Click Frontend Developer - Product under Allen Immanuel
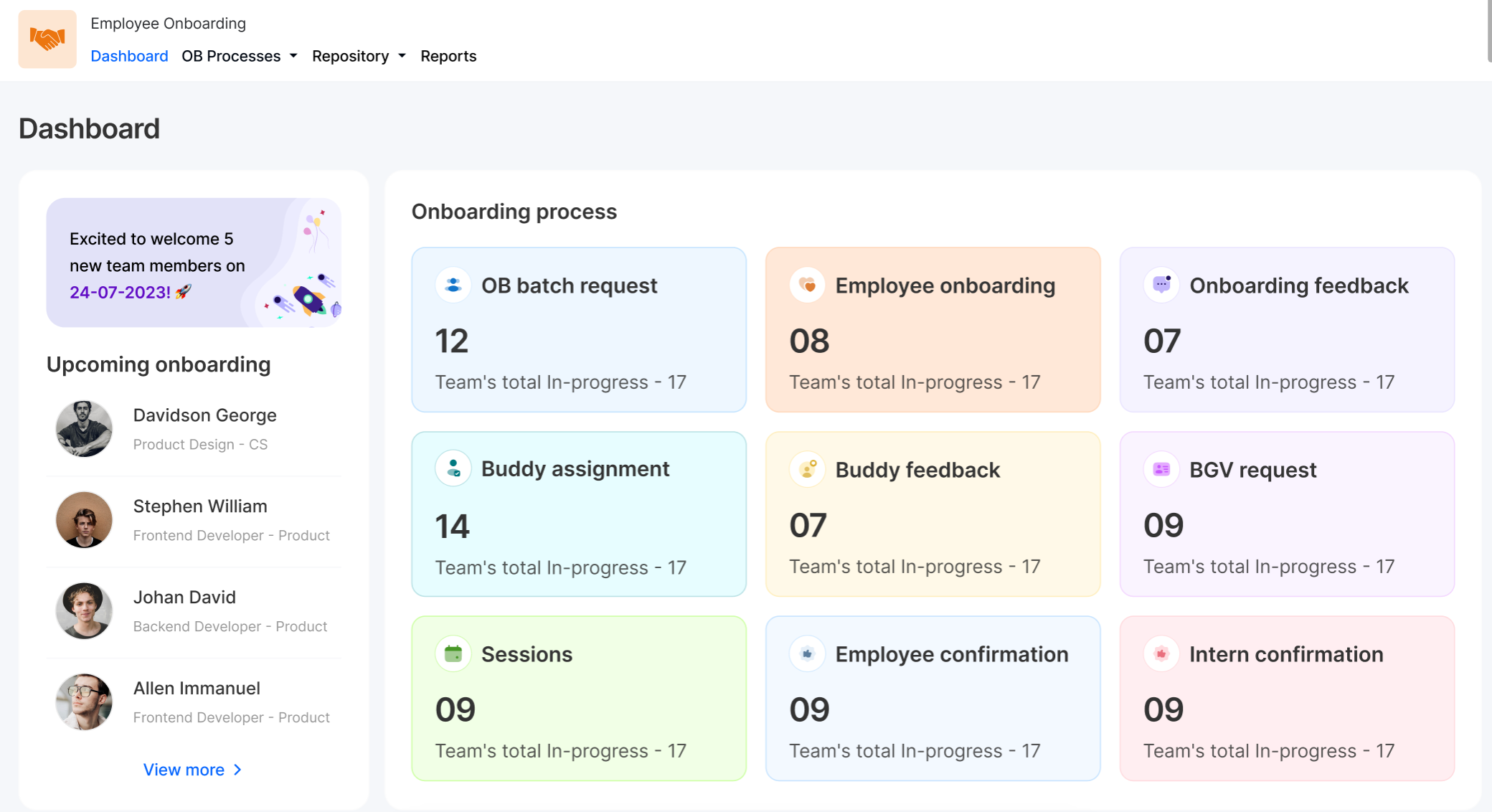1492x812 pixels. (x=231, y=718)
